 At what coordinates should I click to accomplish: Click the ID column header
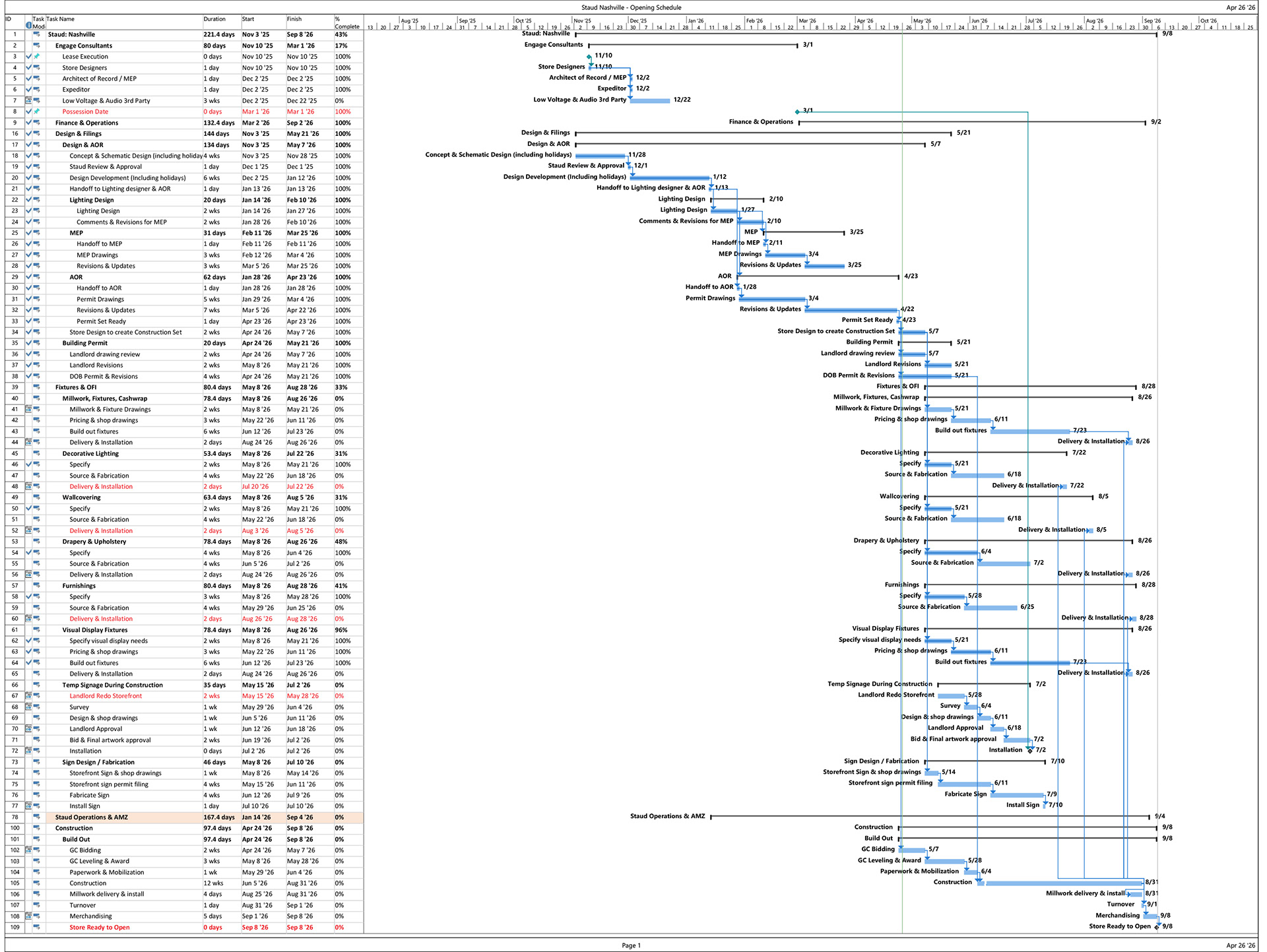pos(15,23)
